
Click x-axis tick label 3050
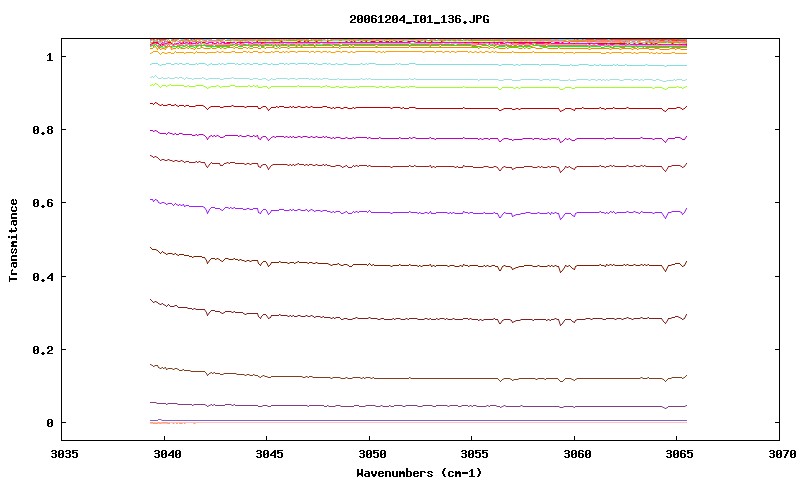click(x=372, y=454)
